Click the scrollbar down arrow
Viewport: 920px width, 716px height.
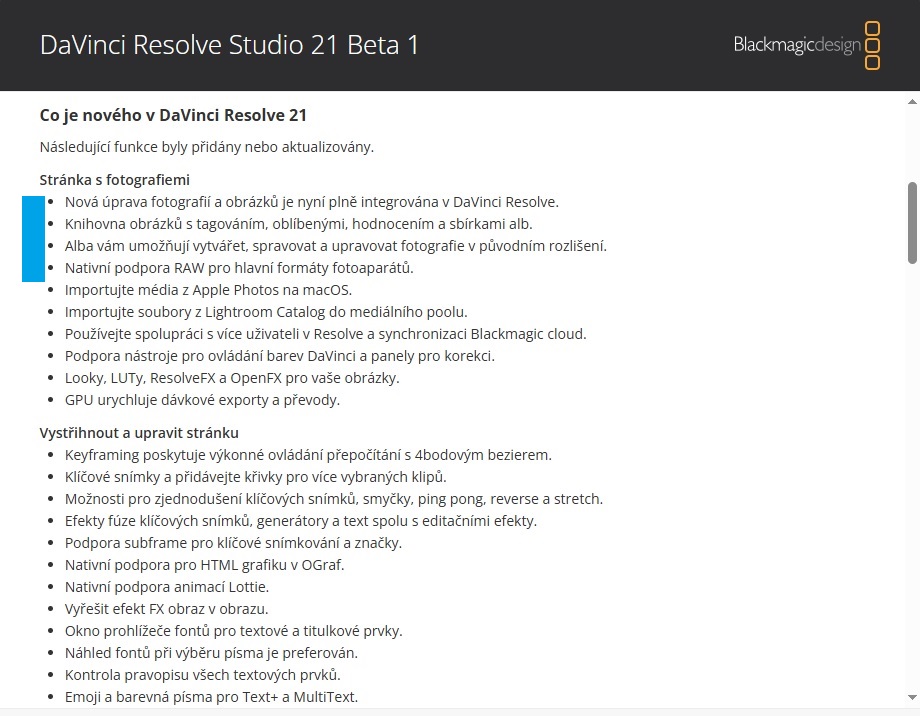(x=912, y=697)
